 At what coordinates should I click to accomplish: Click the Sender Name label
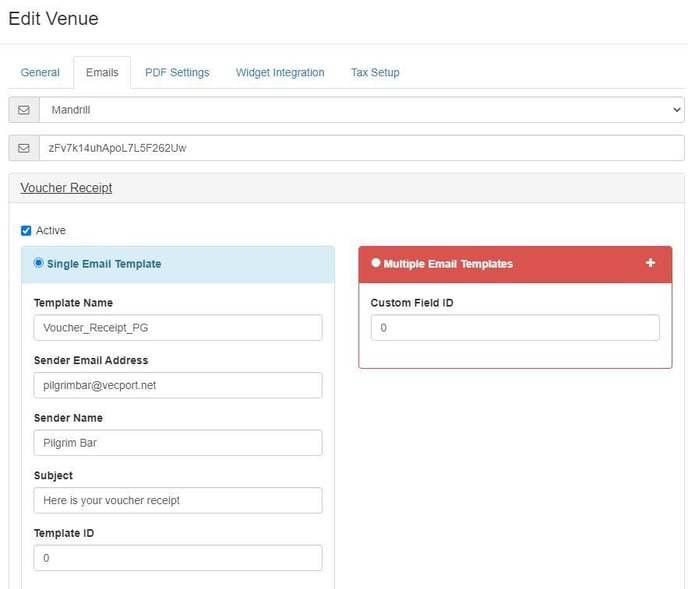pos(68,418)
